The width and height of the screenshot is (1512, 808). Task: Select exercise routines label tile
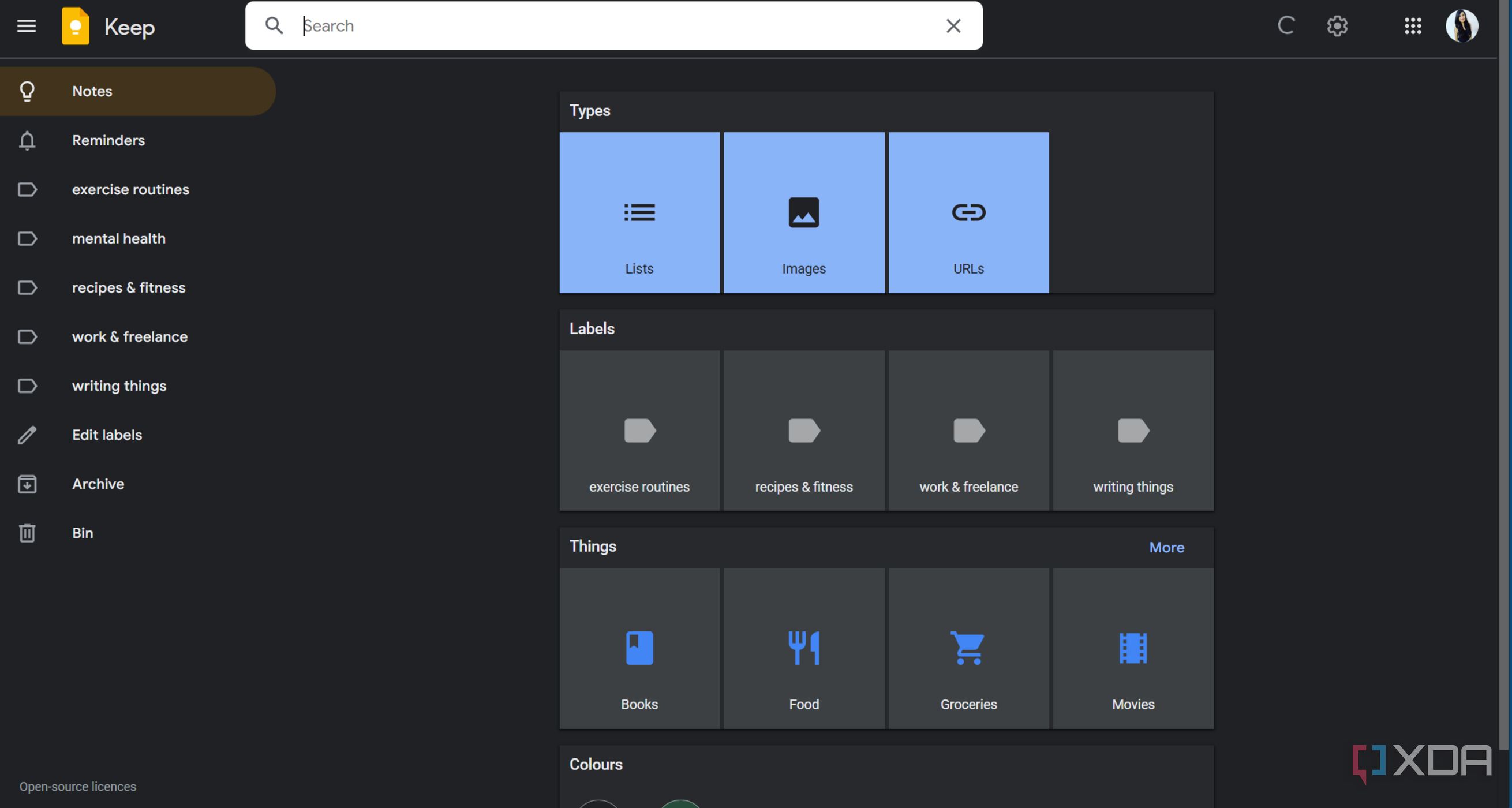click(x=639, y=431)
